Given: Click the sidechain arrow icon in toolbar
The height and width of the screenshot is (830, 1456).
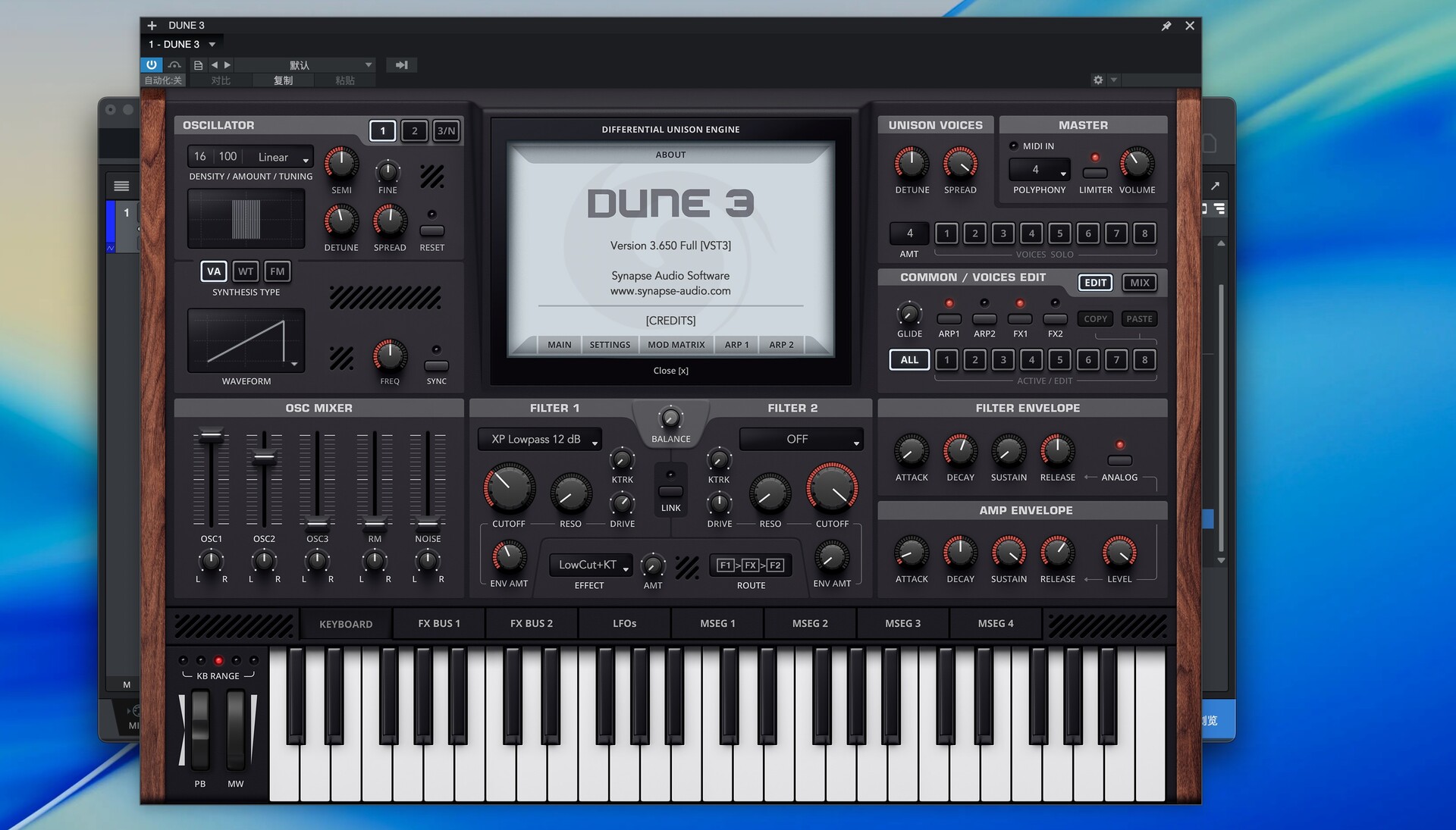Looking at the screenshot, I should pos(402,65).
